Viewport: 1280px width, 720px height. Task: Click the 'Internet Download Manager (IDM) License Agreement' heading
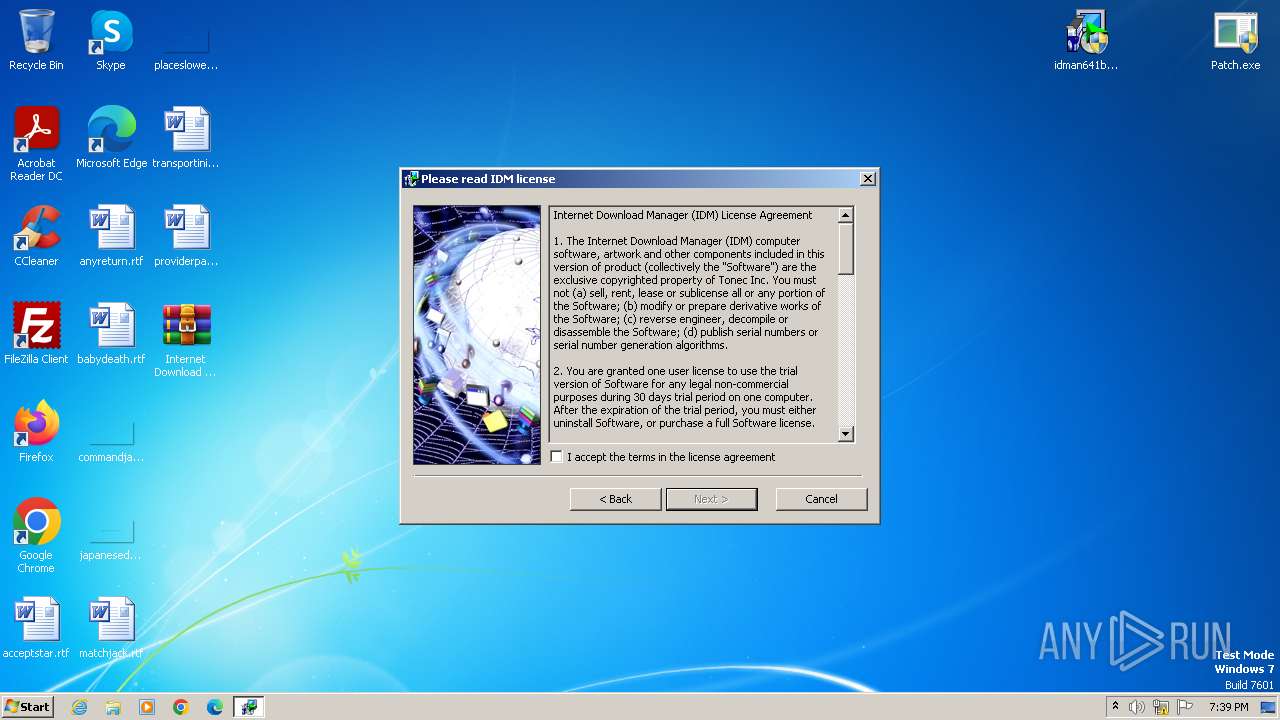[683, 215]
